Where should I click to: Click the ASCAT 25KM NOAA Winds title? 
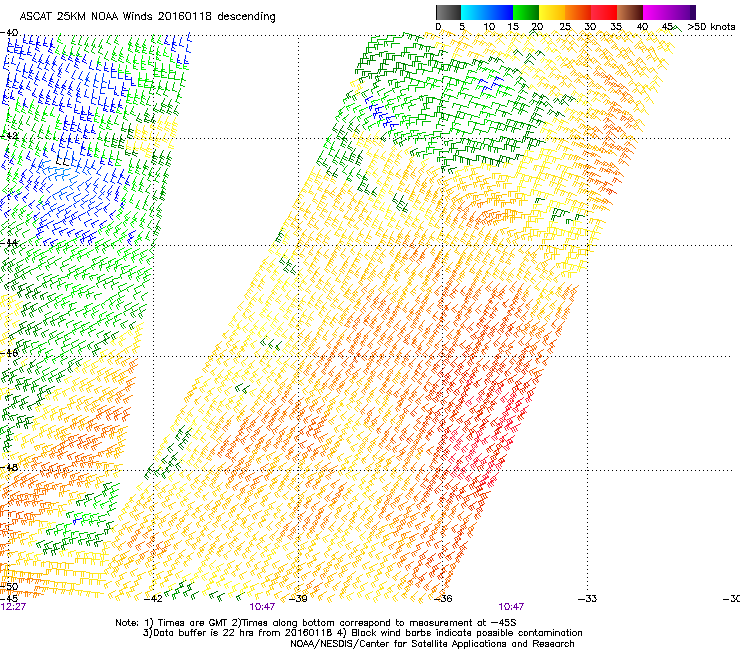pyautogui.click(x=147, y=16)
